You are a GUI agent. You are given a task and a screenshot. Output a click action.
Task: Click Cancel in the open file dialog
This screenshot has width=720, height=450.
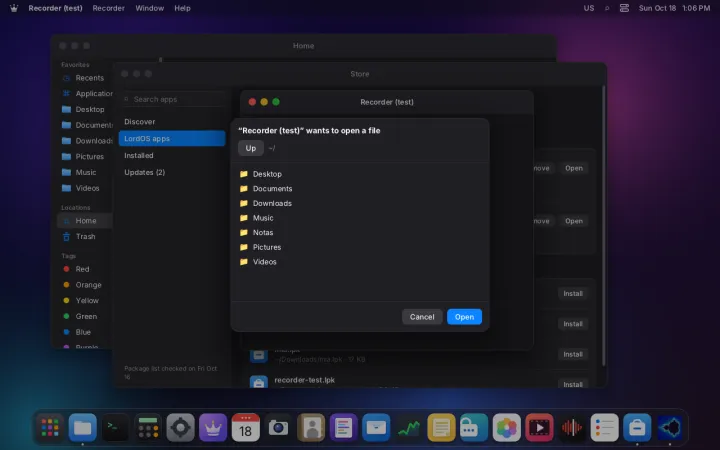[422, 317]
